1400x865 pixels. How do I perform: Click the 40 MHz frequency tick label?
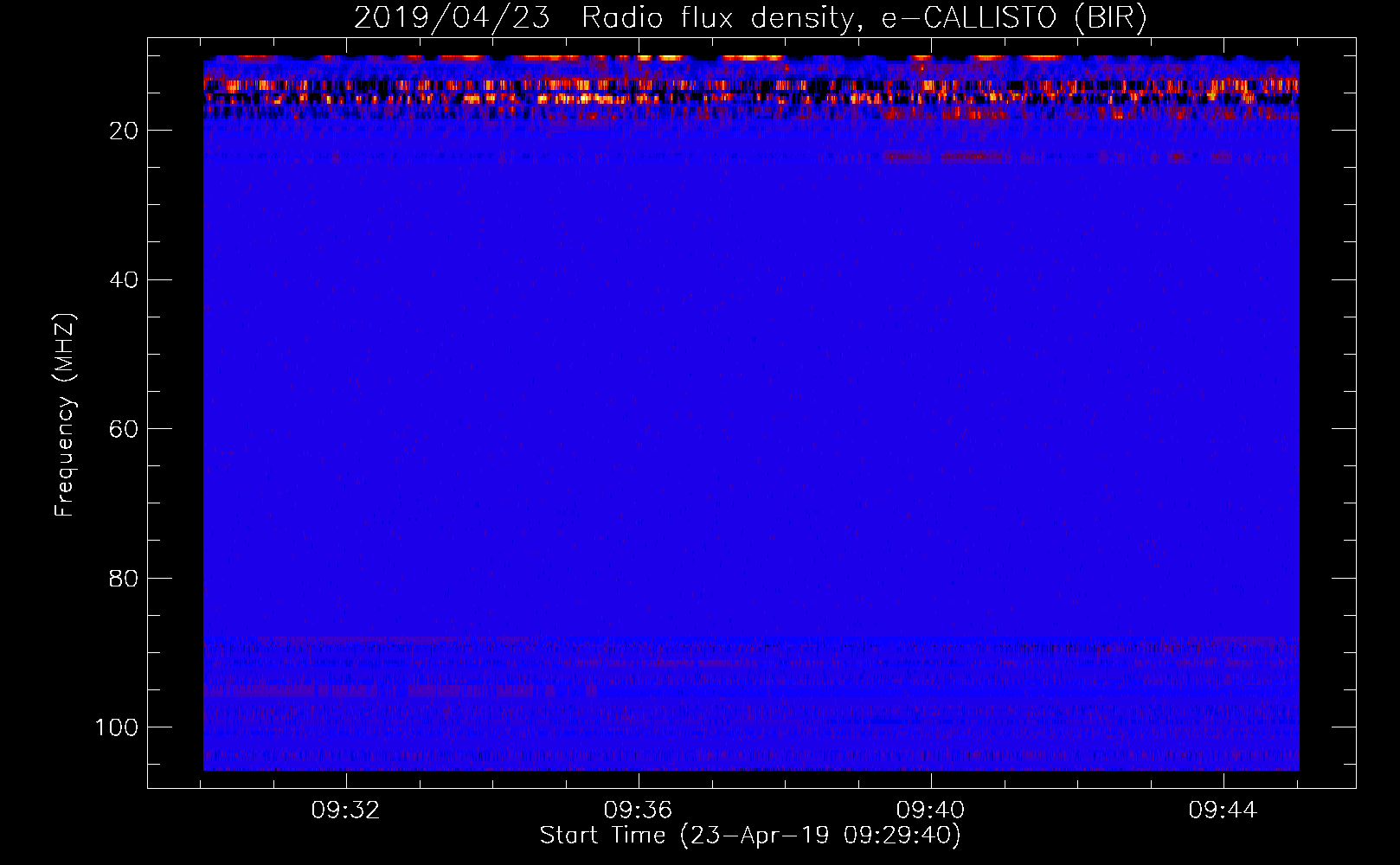pyautogui.click(x=124, y=279)
